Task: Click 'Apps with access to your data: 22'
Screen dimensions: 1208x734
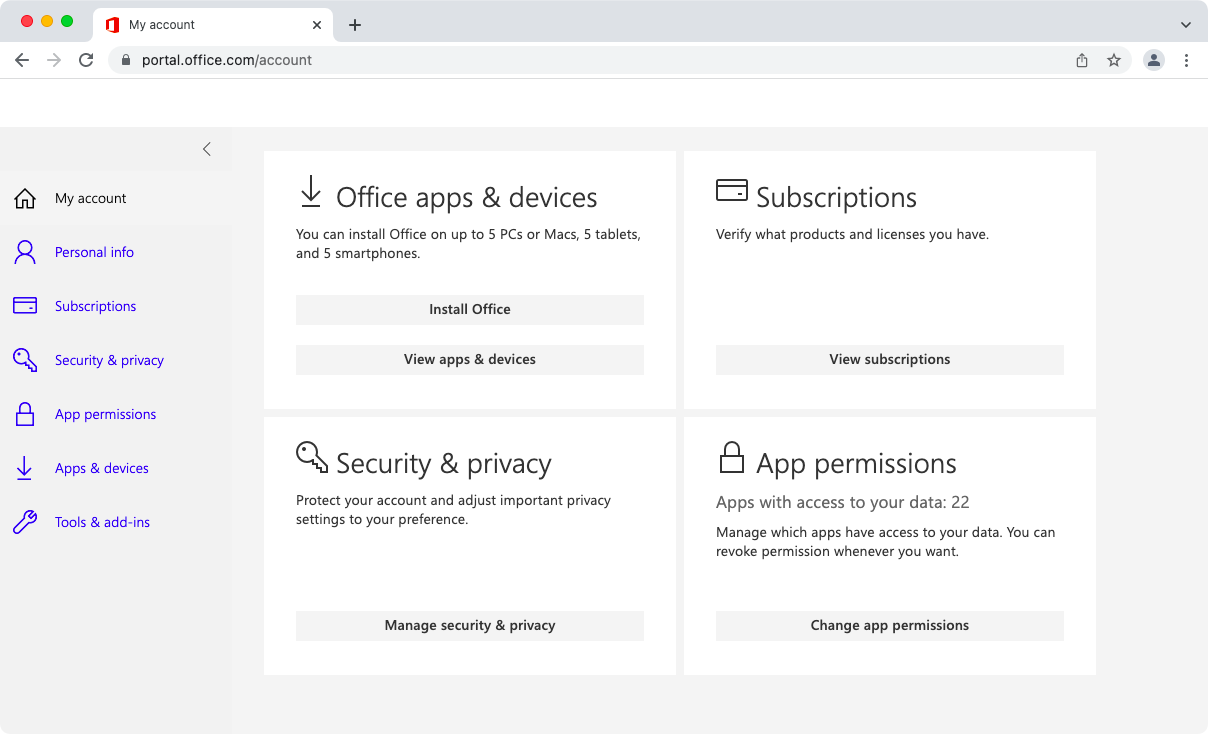Action: click(843, 502)
